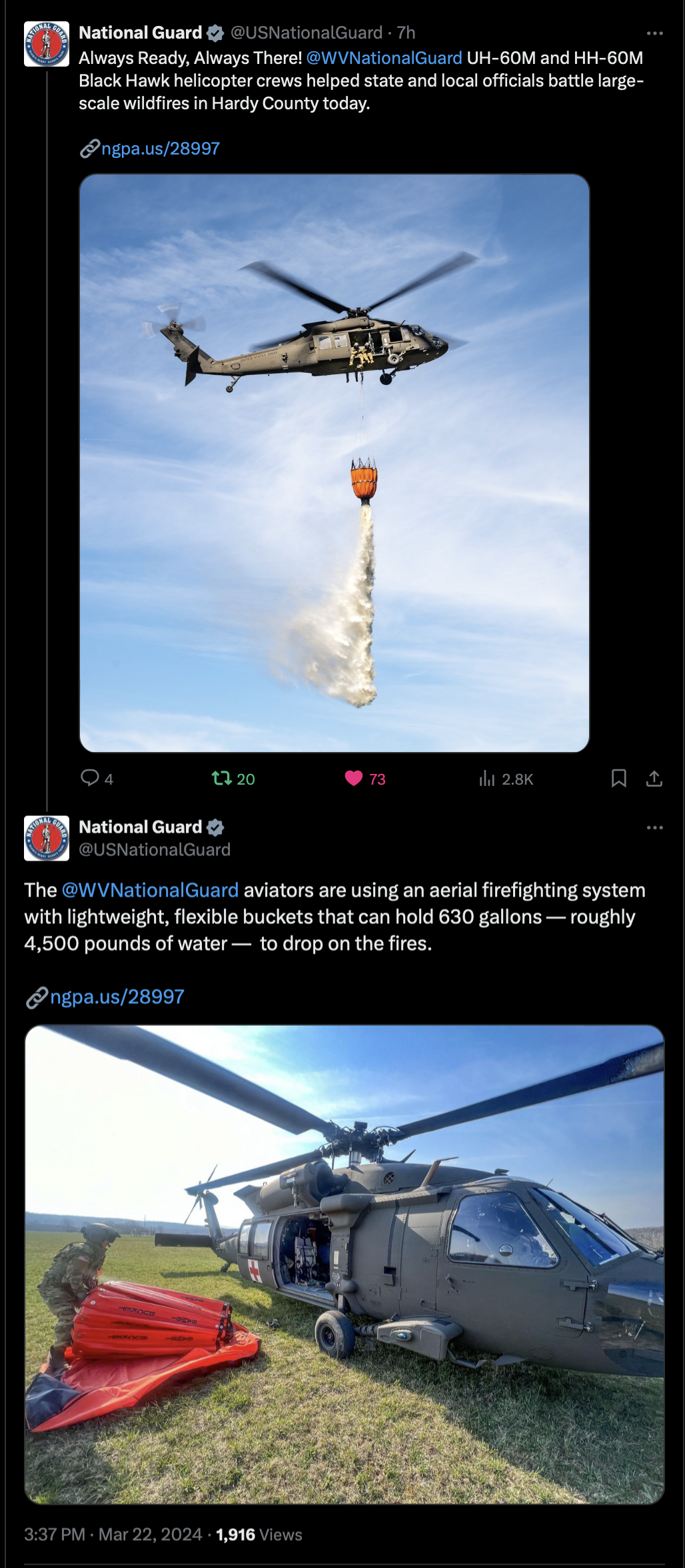Open the first ngpa.us/28997 link
The image size is (685, 1568).
click(160, 149)
